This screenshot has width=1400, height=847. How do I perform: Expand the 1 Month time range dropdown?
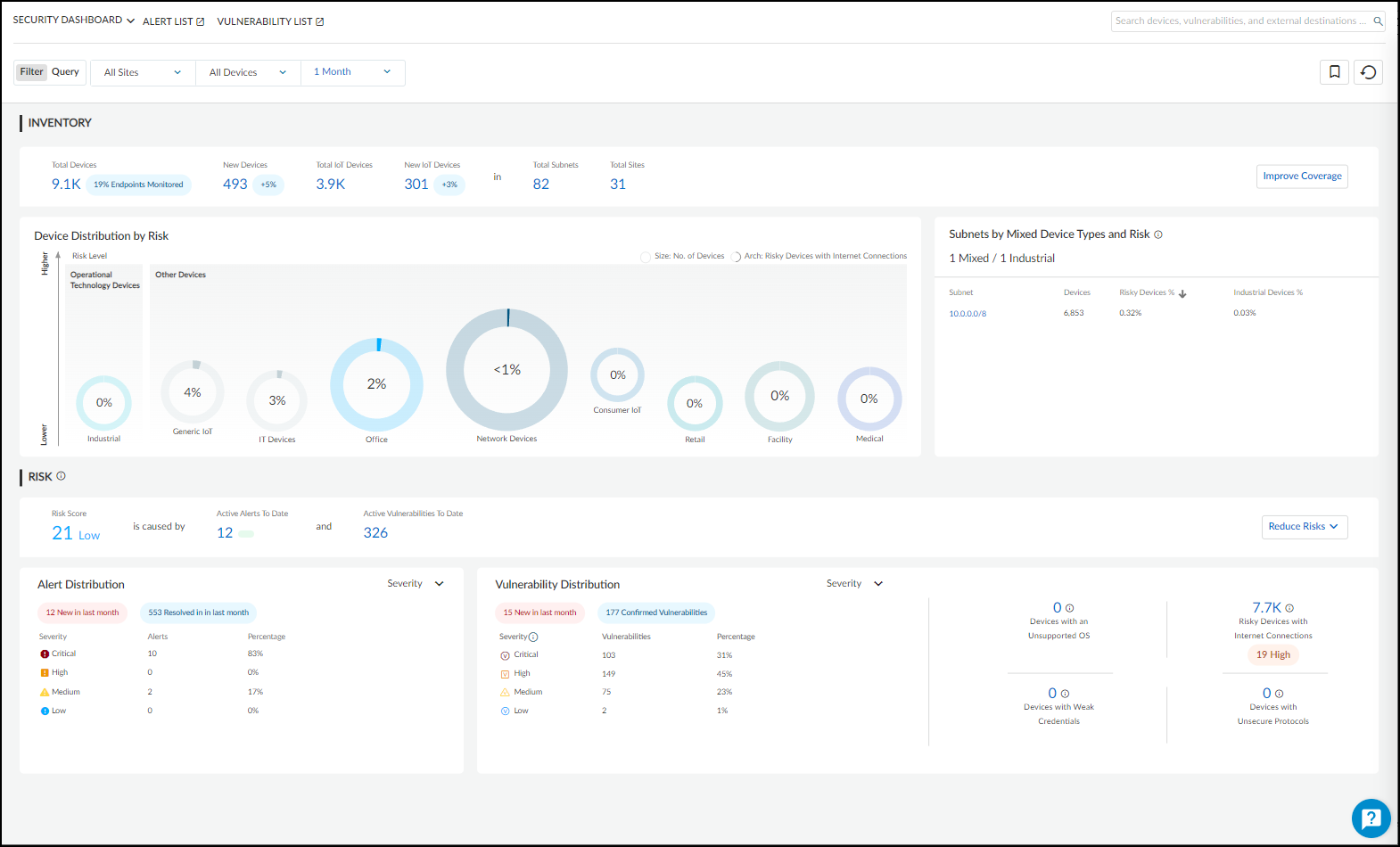pyautogui.click(x=352, y=72)
